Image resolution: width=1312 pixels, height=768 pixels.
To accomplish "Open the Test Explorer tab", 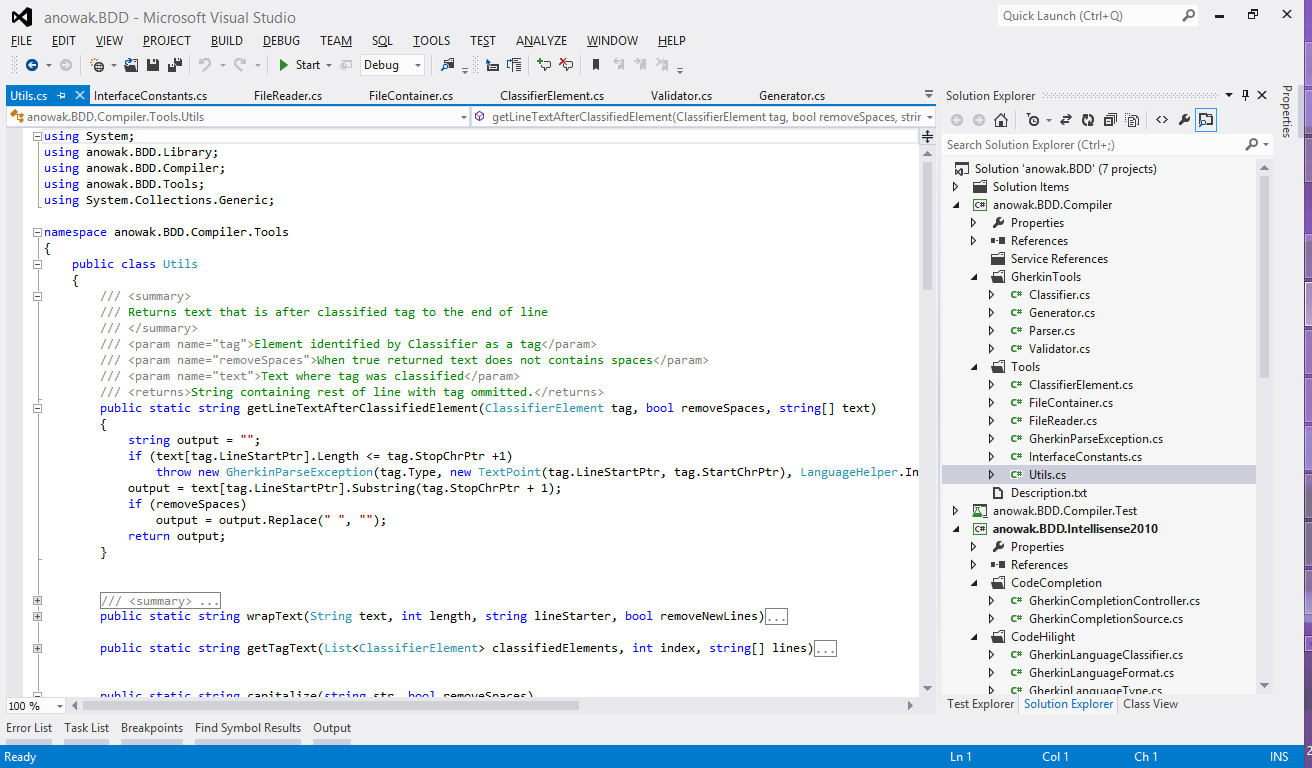I will pyautogui.click(x=980, y=704).
